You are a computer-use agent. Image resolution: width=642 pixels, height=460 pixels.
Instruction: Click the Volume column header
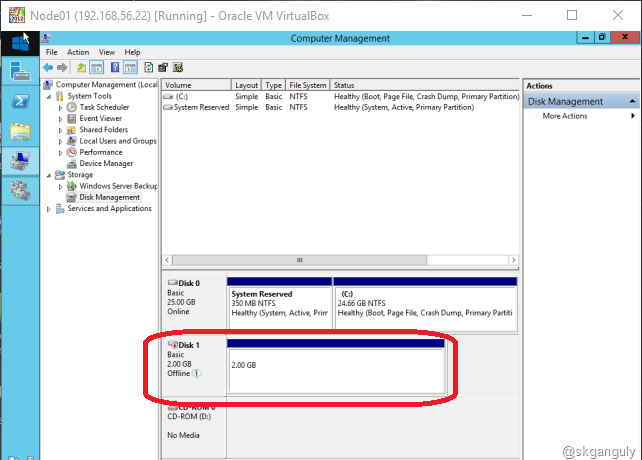[x=197, y=85]
